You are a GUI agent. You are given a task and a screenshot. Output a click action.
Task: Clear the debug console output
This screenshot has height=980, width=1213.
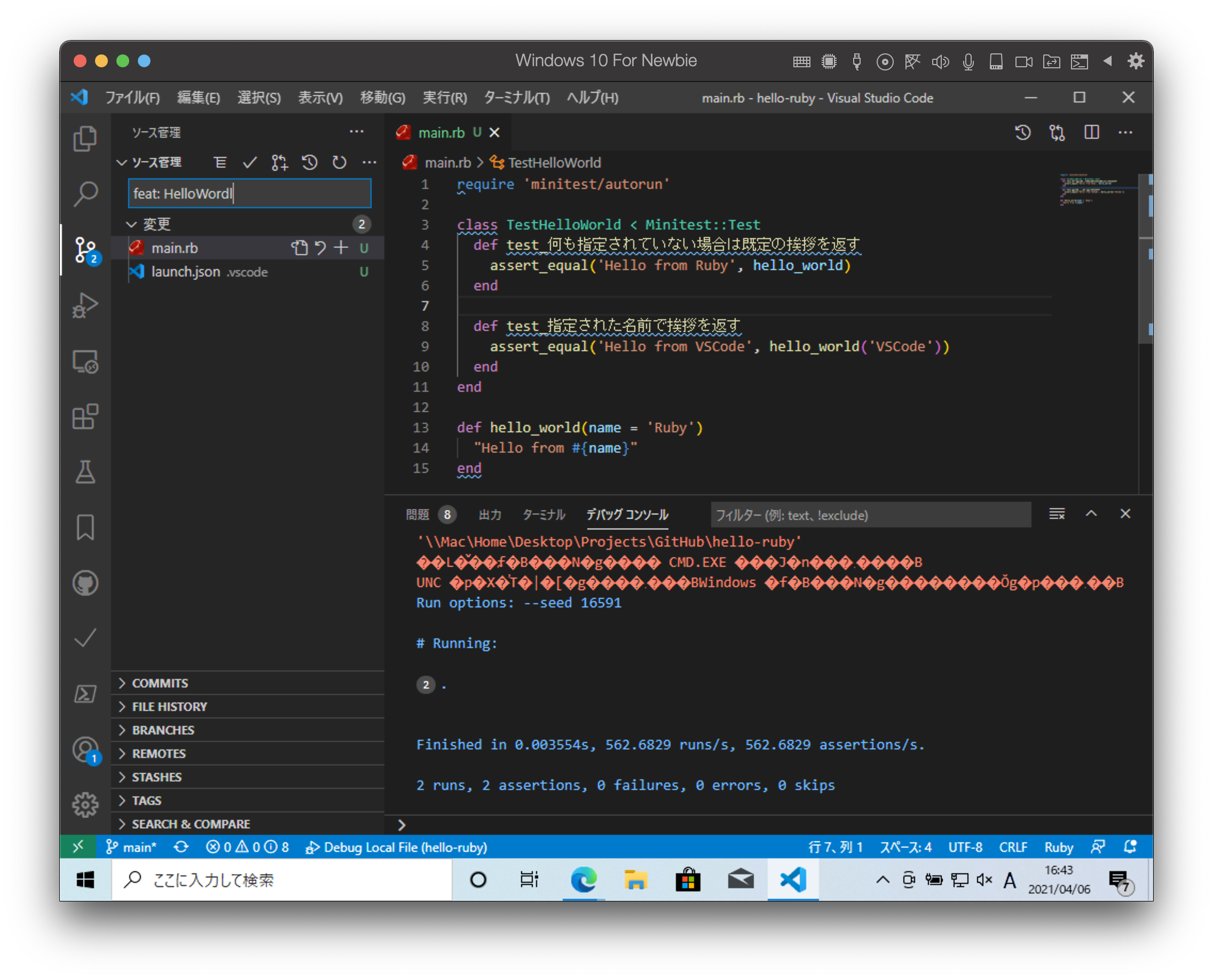pyautogui.click(x=1056, y=514)
